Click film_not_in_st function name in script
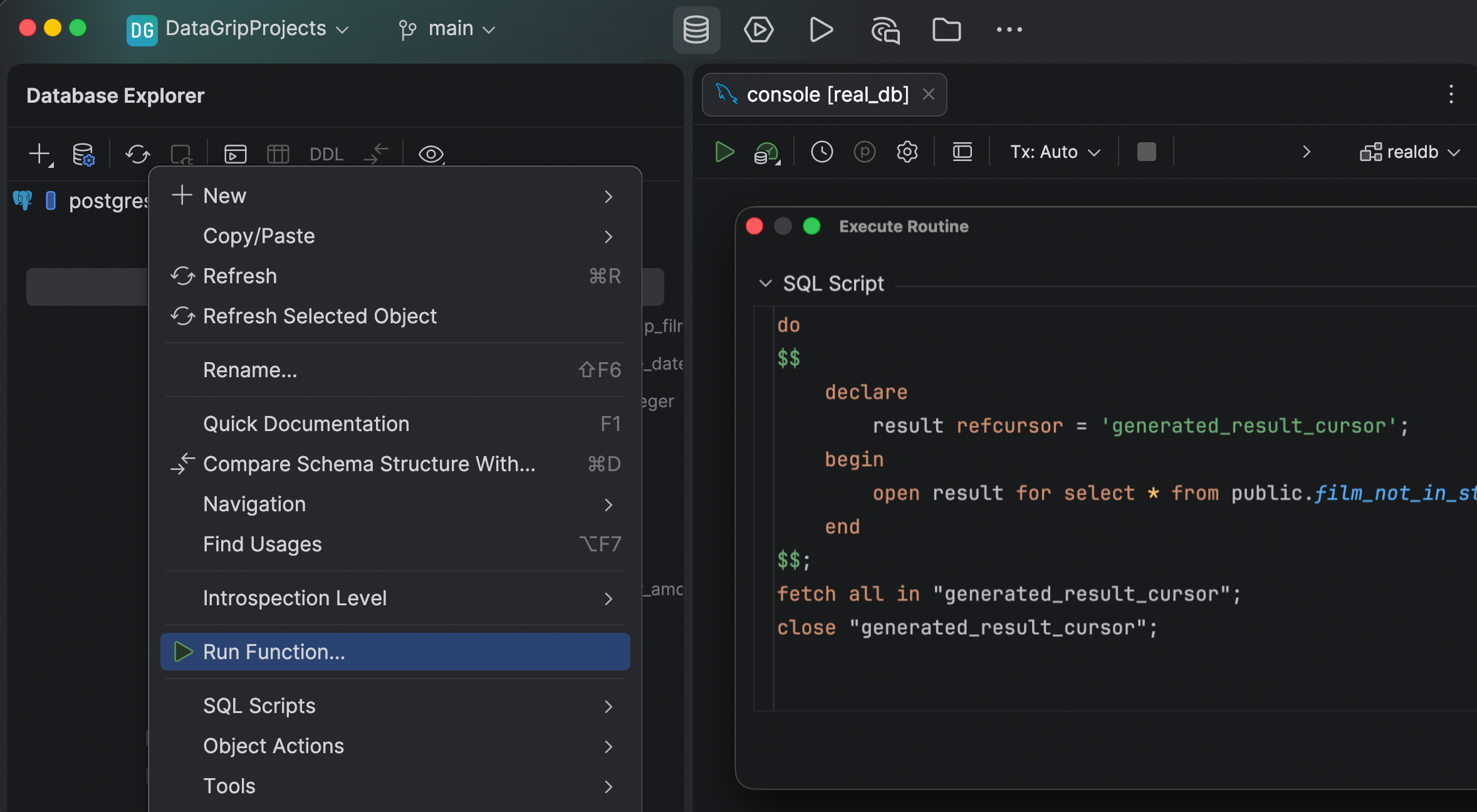The height and width of the screenshot is (812, 1477). pyautogui.click(x=1395, y=494)
